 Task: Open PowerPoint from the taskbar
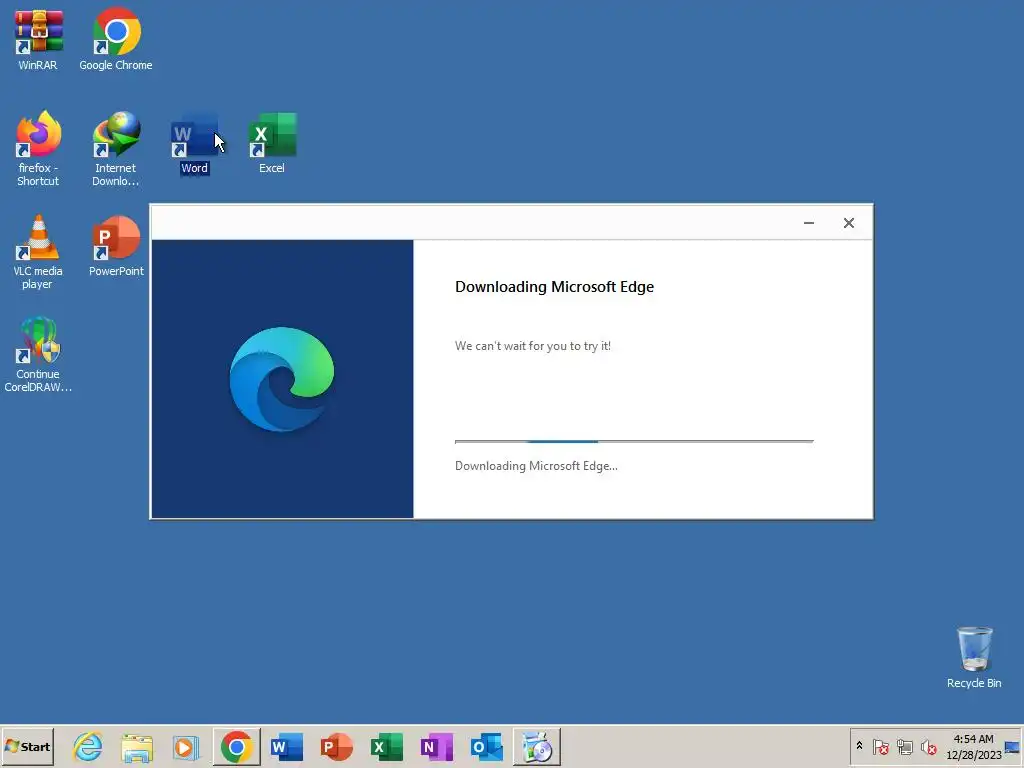click(337, 747)
